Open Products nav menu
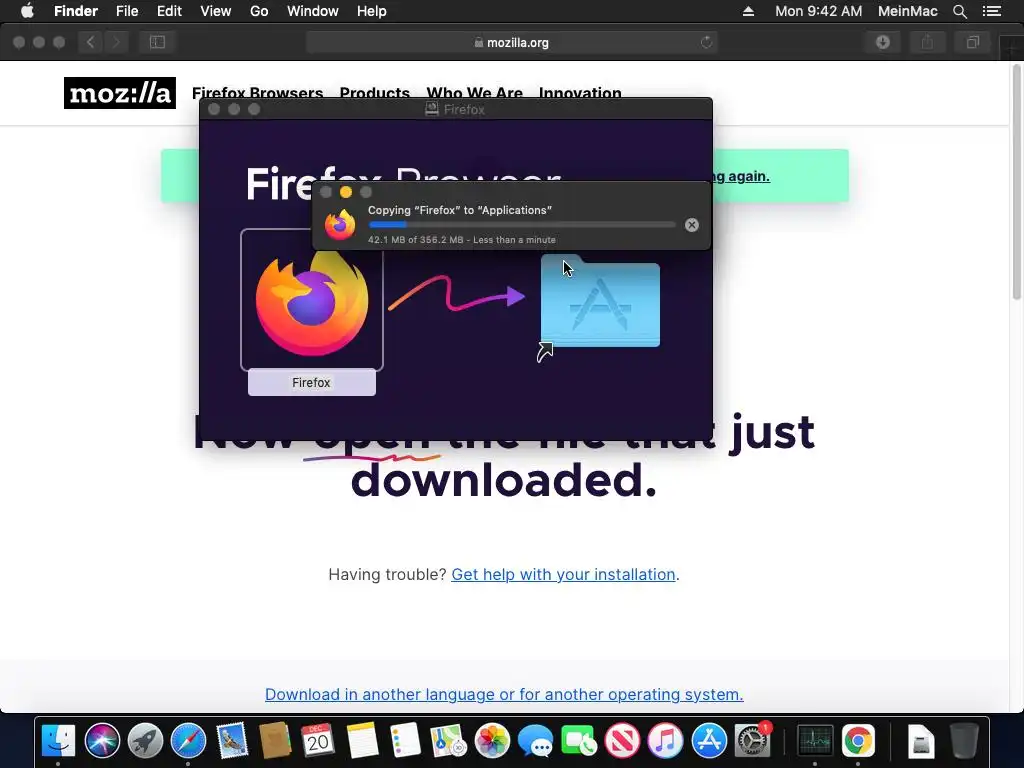 (x=375, y=92)
